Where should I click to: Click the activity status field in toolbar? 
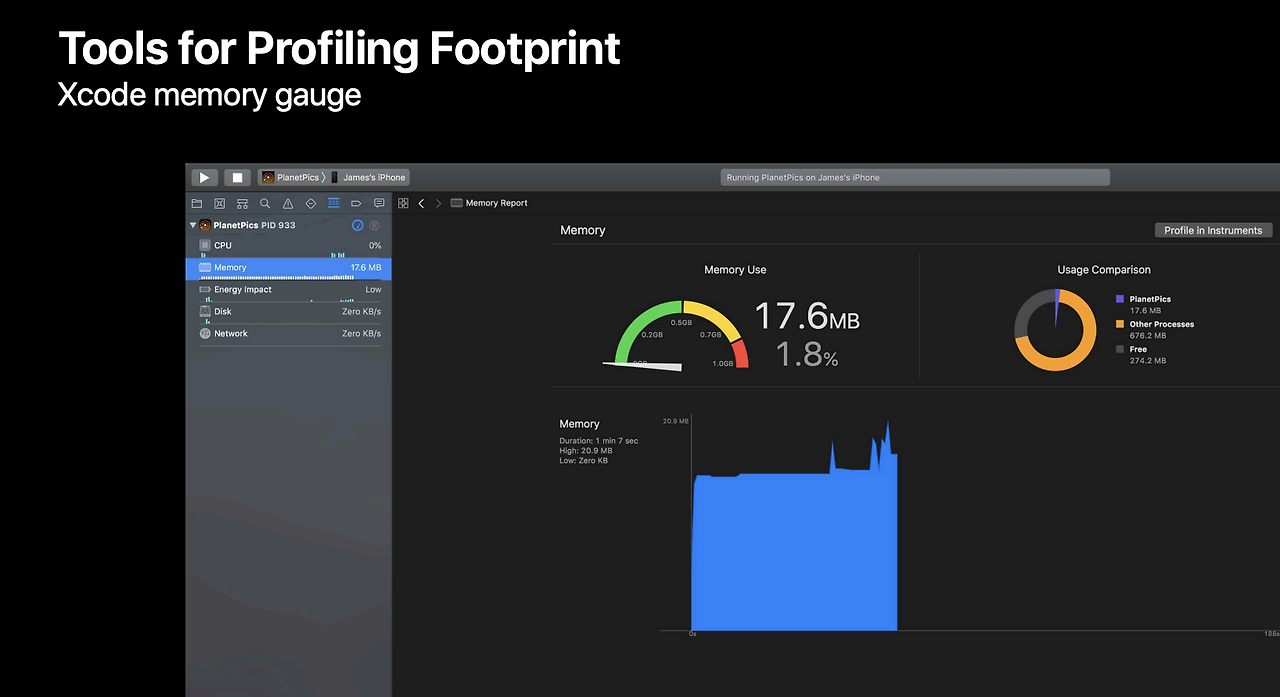point(915,177)
